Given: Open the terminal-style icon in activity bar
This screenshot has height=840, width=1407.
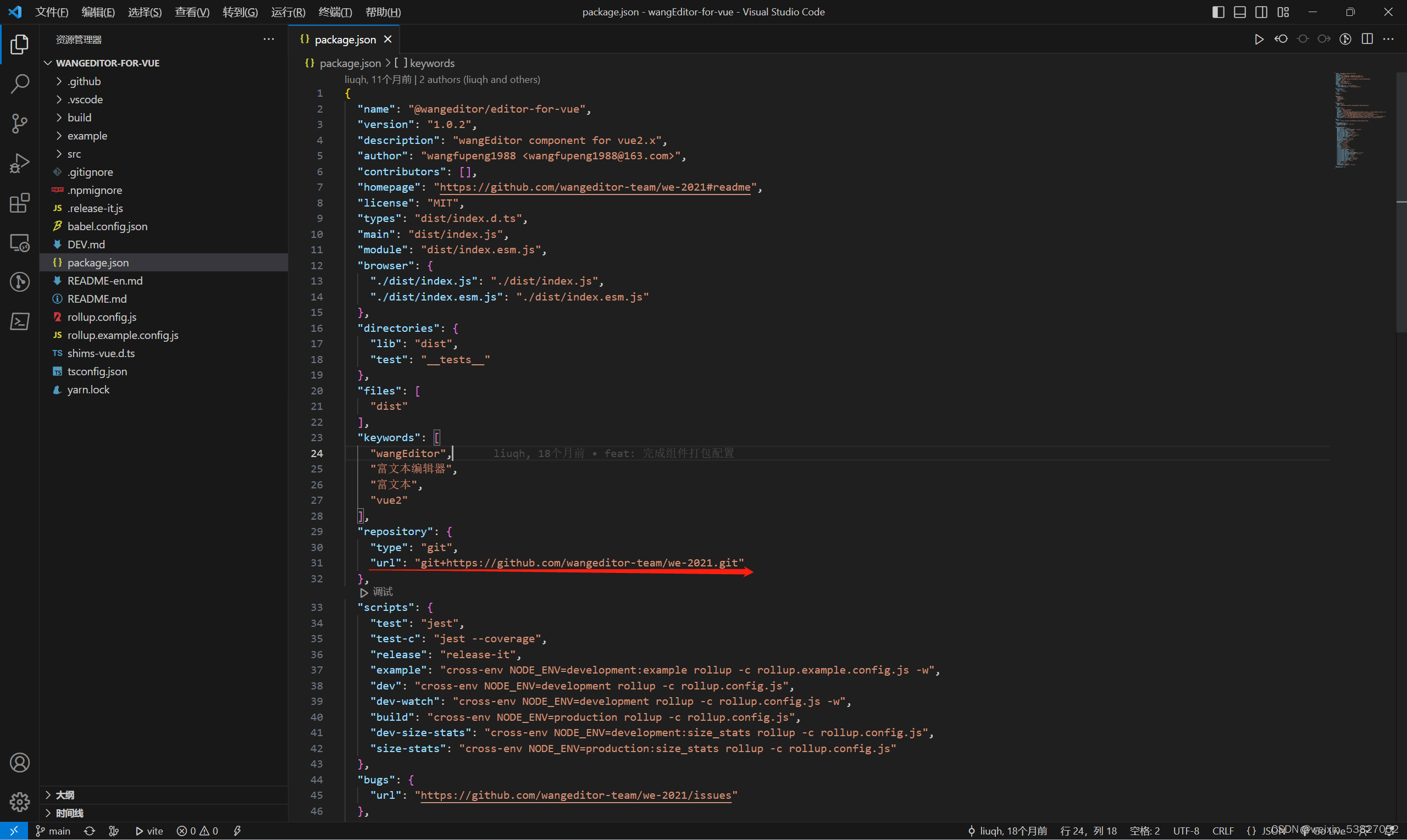Looking at the screenshot, I should [x=19, y=321].
